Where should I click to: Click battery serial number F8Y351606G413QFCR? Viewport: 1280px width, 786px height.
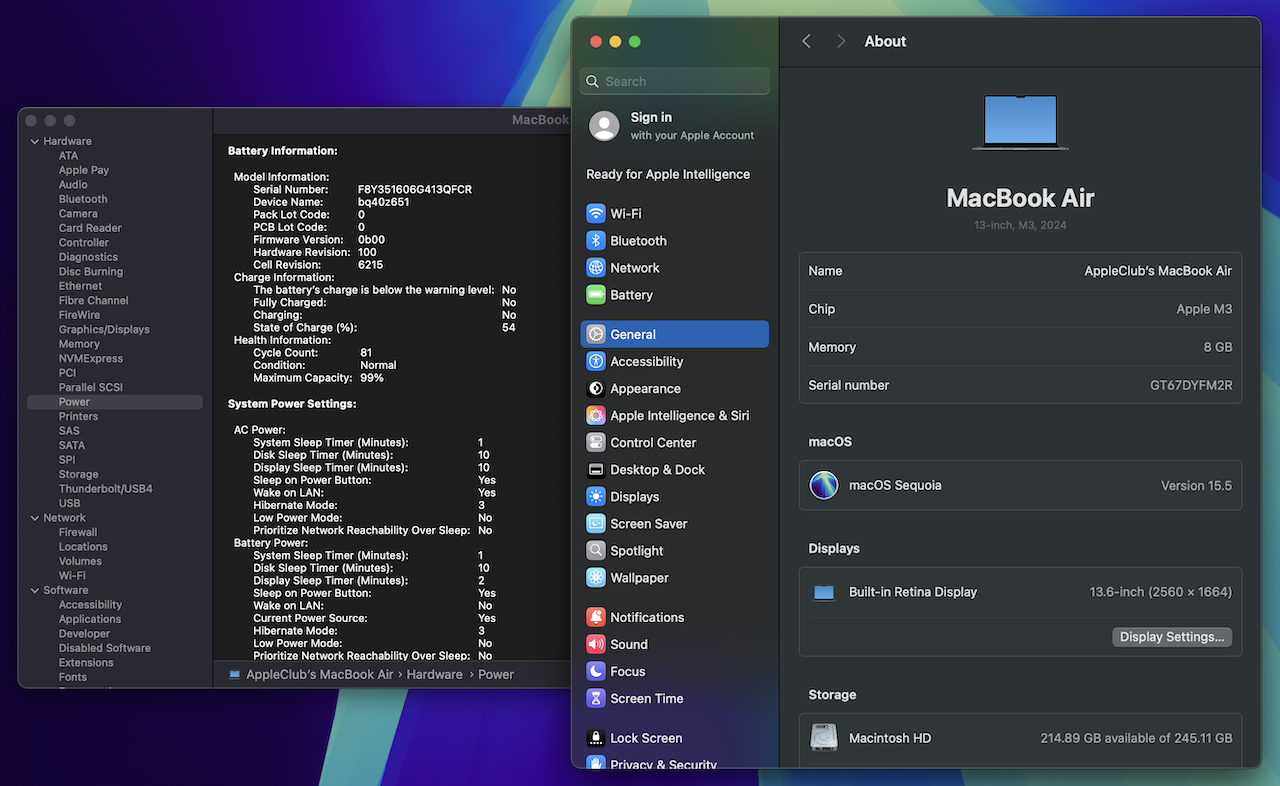415,189
